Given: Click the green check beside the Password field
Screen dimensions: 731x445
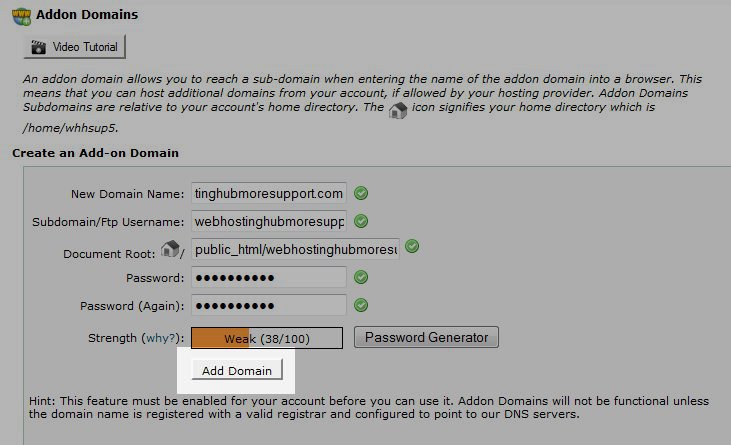Looking at the screenshot, I should [361, 277].
